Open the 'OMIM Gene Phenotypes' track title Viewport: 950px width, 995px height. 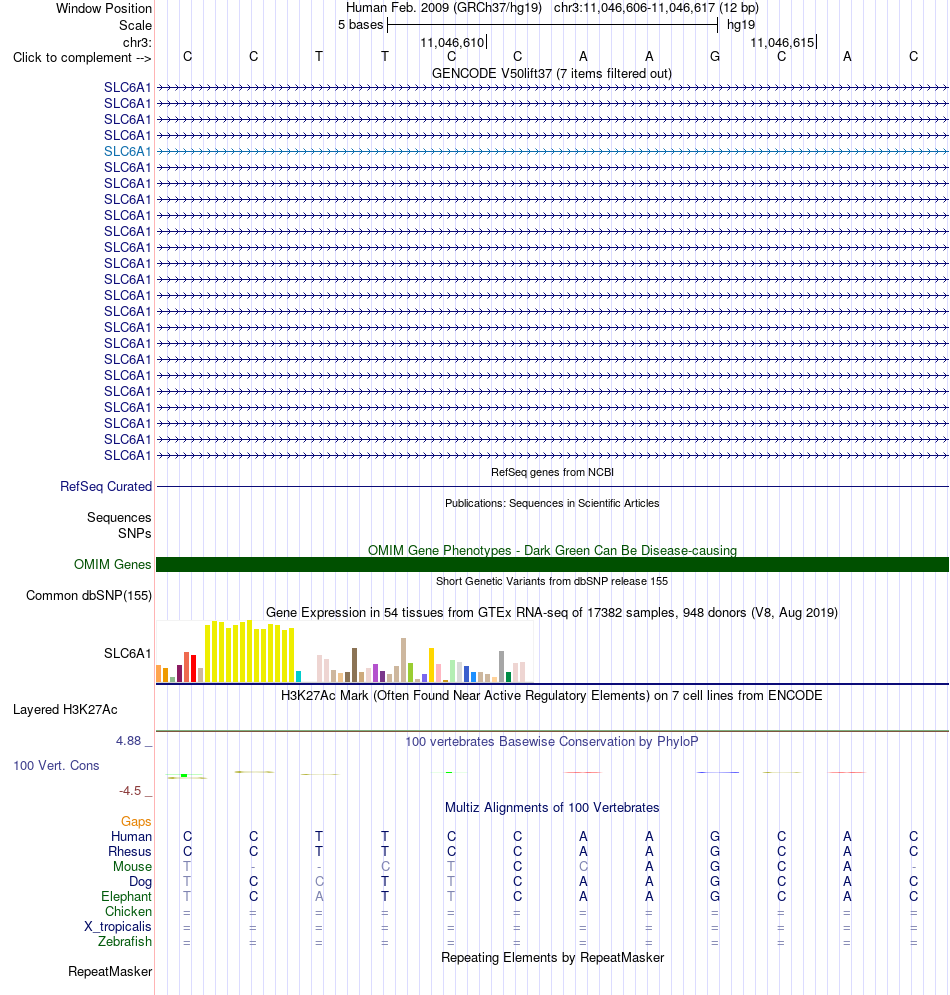[x=552, y=550]
